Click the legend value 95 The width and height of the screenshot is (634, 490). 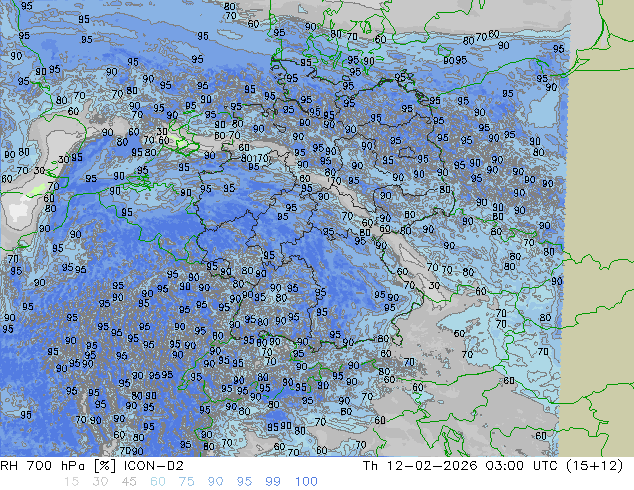[x=244, y=482]
